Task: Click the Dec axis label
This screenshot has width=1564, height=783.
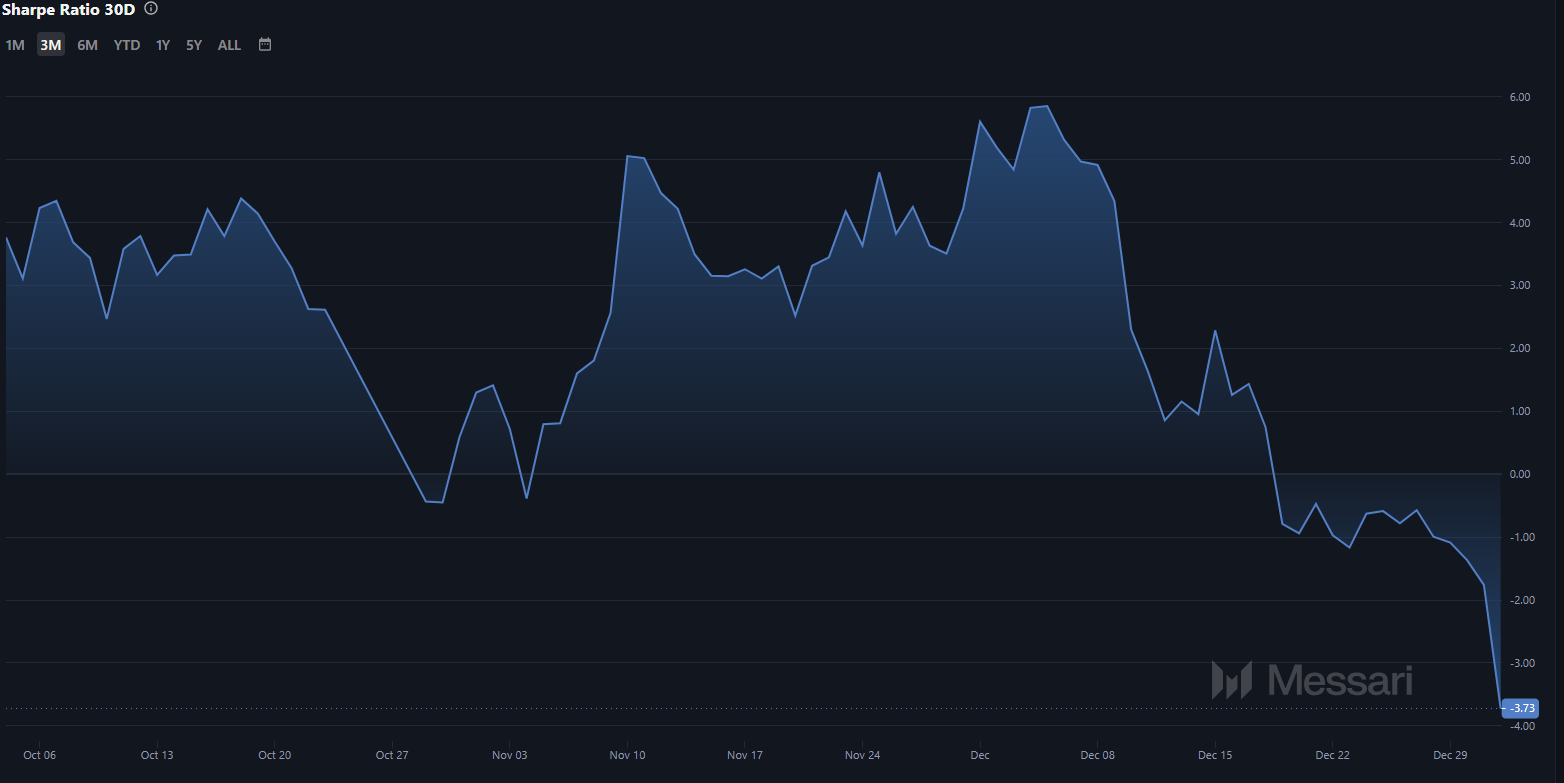Action: point(980,755)
